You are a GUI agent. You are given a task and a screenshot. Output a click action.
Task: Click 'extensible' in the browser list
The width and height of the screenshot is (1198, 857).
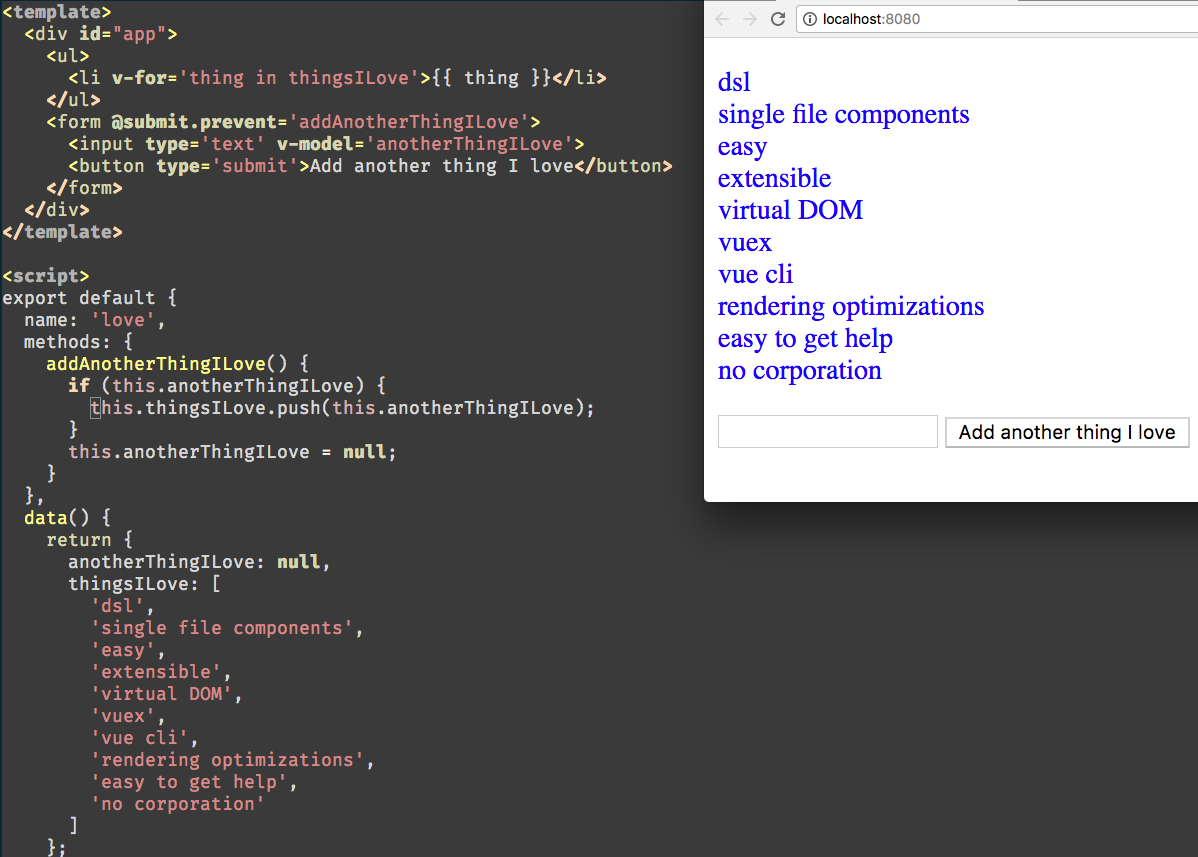[774, 178]
